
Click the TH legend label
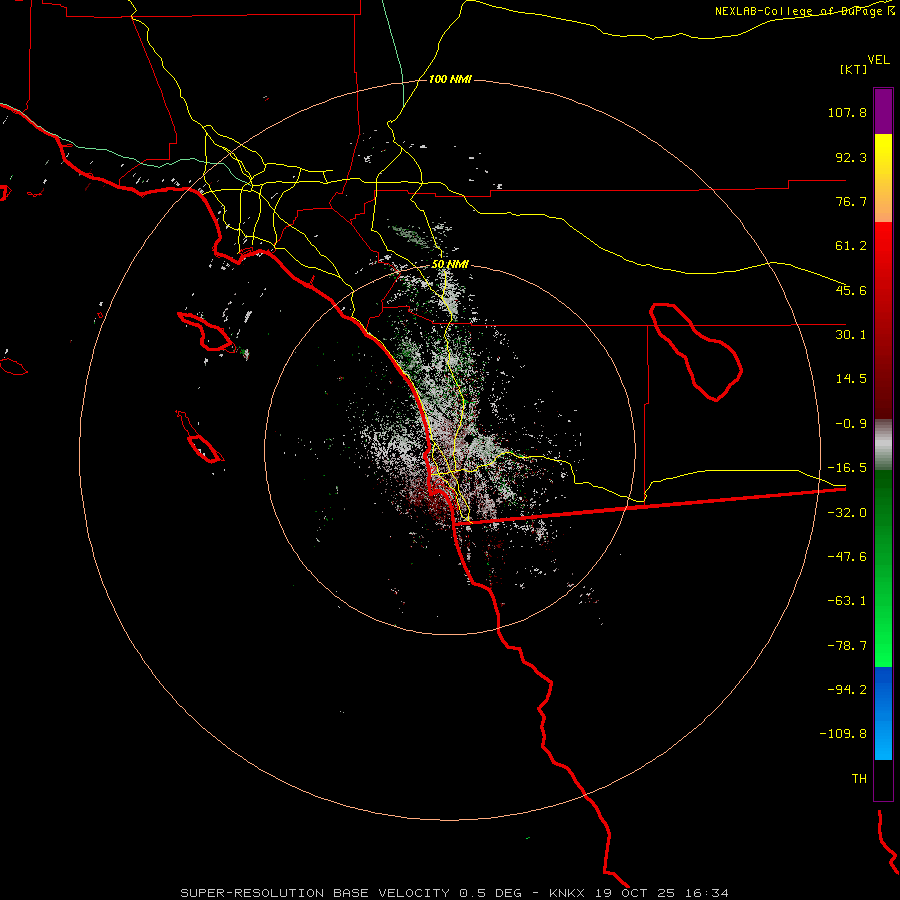coord(859,779)
